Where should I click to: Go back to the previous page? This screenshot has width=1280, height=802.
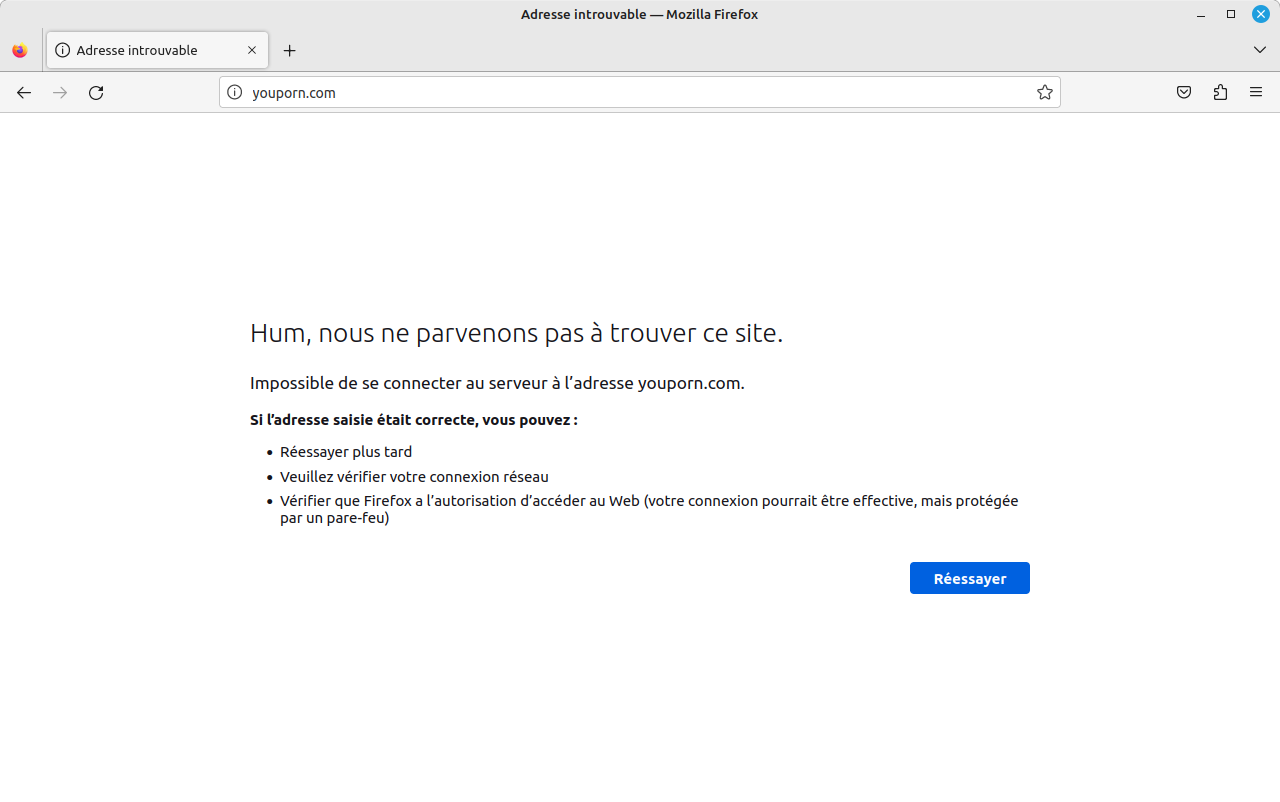click(x=24, y=93)
